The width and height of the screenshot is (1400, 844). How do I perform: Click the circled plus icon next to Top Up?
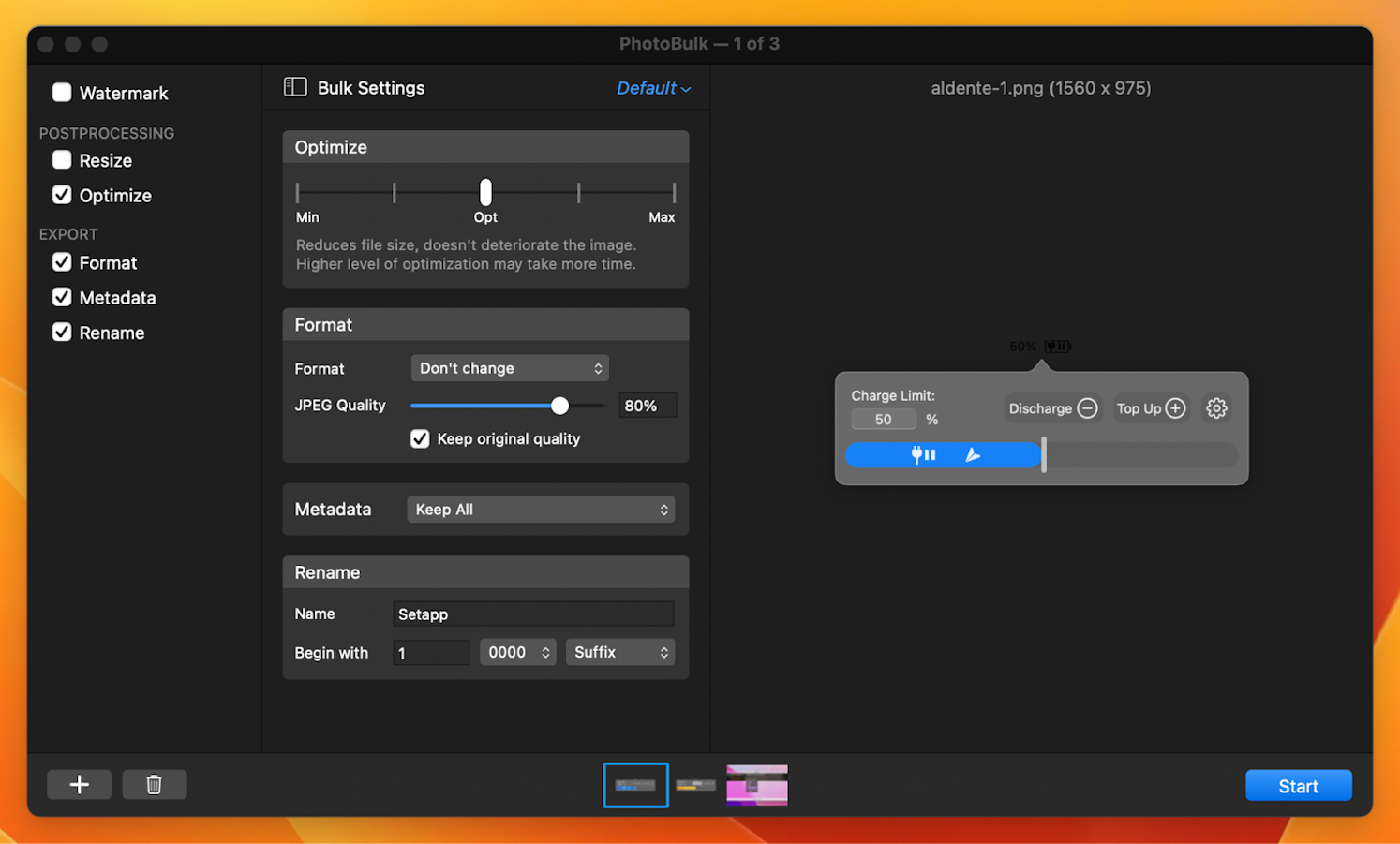(1175, 408)
